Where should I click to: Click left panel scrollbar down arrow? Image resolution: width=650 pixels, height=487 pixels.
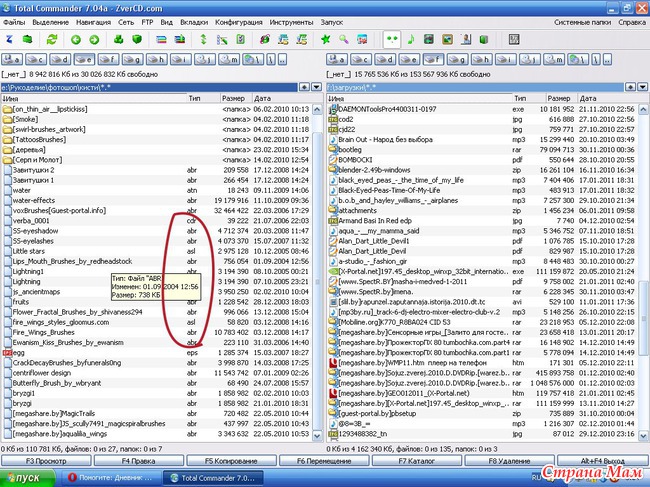317,436
